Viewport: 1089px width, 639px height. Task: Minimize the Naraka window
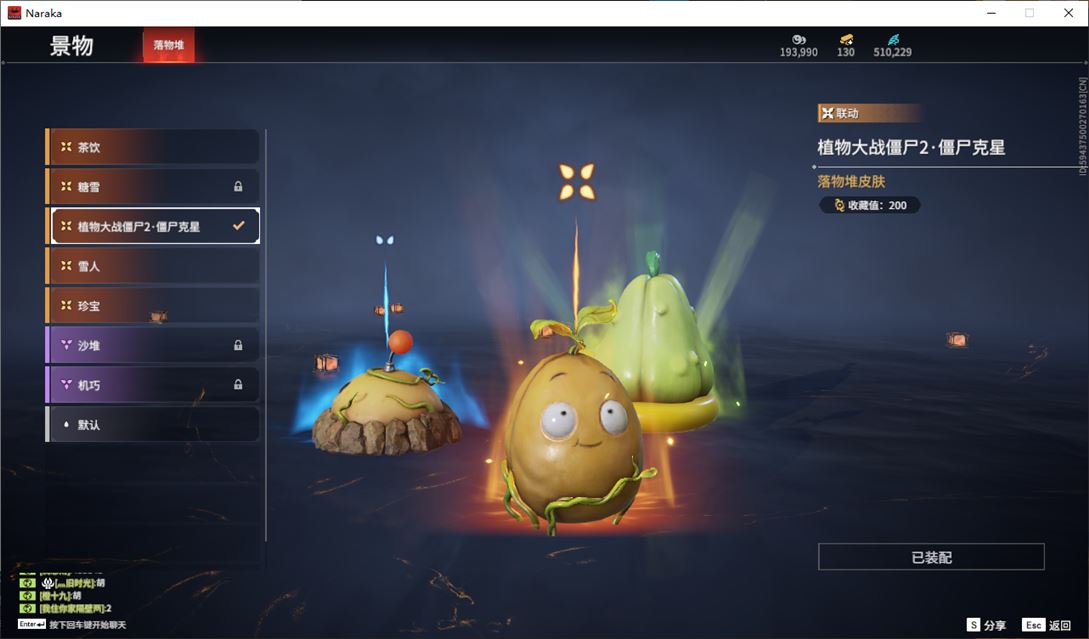pyautogui.click(x=991, y=13)
